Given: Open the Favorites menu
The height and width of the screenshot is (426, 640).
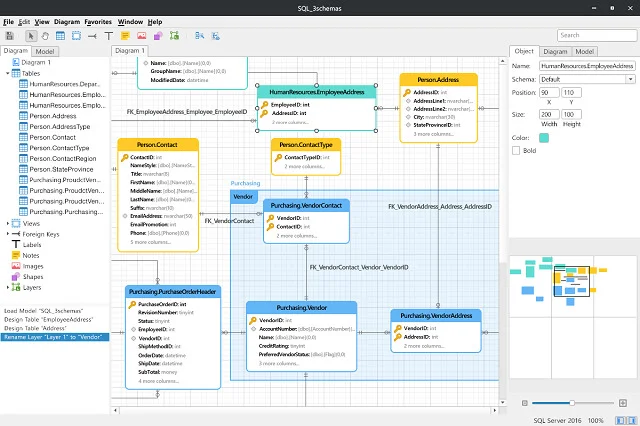Looking at the screenshot, I should click(98, 22).
